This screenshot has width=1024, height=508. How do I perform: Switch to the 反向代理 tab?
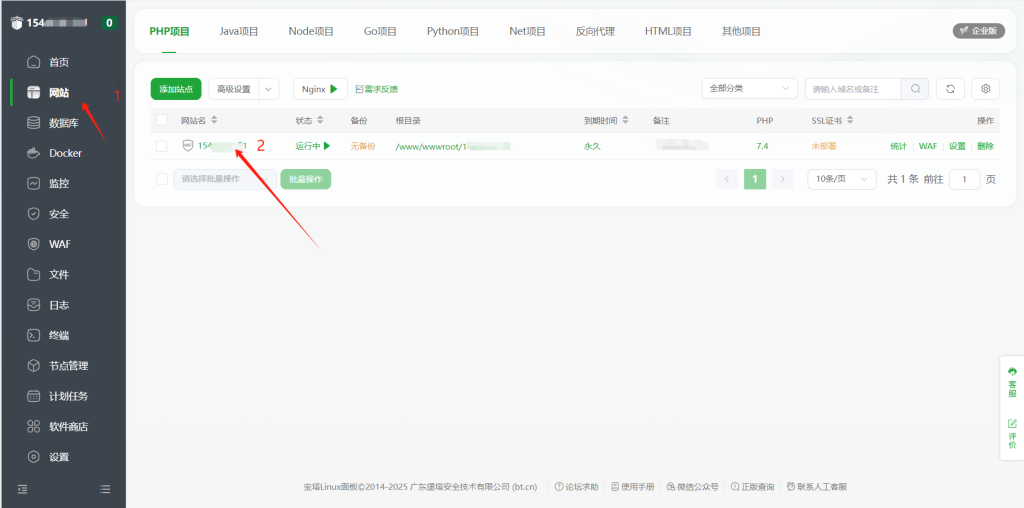coord(595,31)
